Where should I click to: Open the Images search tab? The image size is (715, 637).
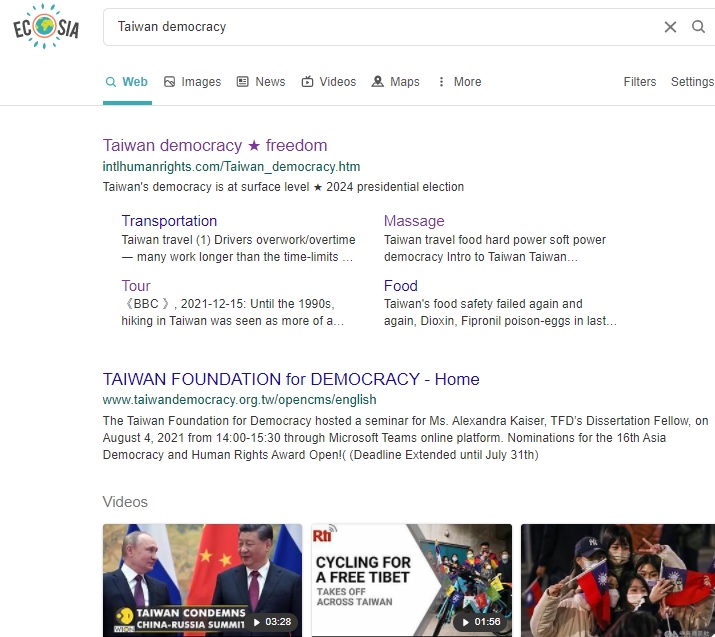pyautogui.click(x=192, y=82)
